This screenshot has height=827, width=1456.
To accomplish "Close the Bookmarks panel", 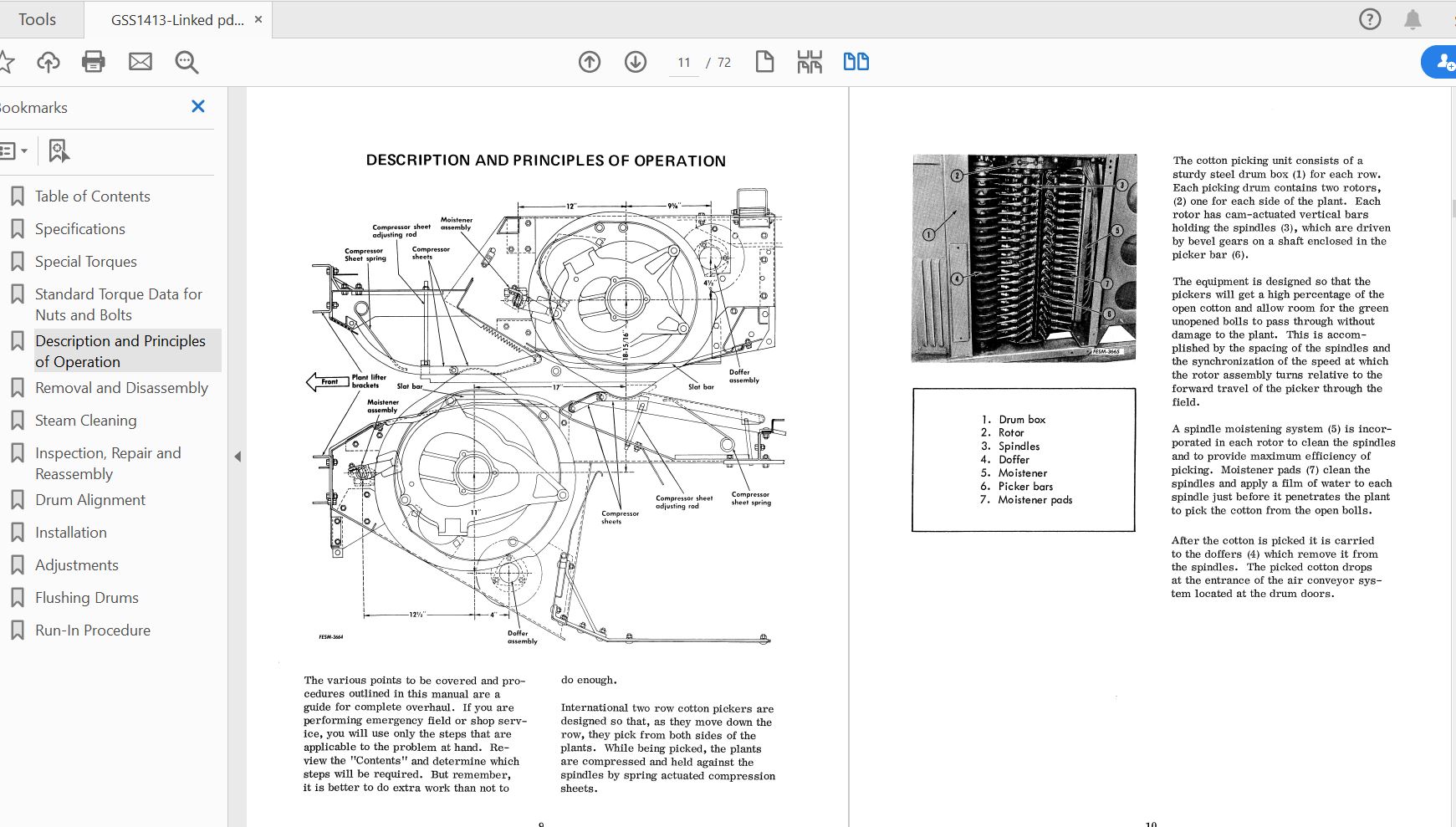I will coord(198,106).
